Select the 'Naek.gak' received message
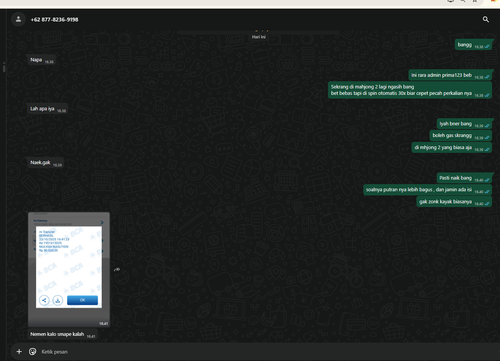Viewport: 500px width, 361px height. (46, 163)
